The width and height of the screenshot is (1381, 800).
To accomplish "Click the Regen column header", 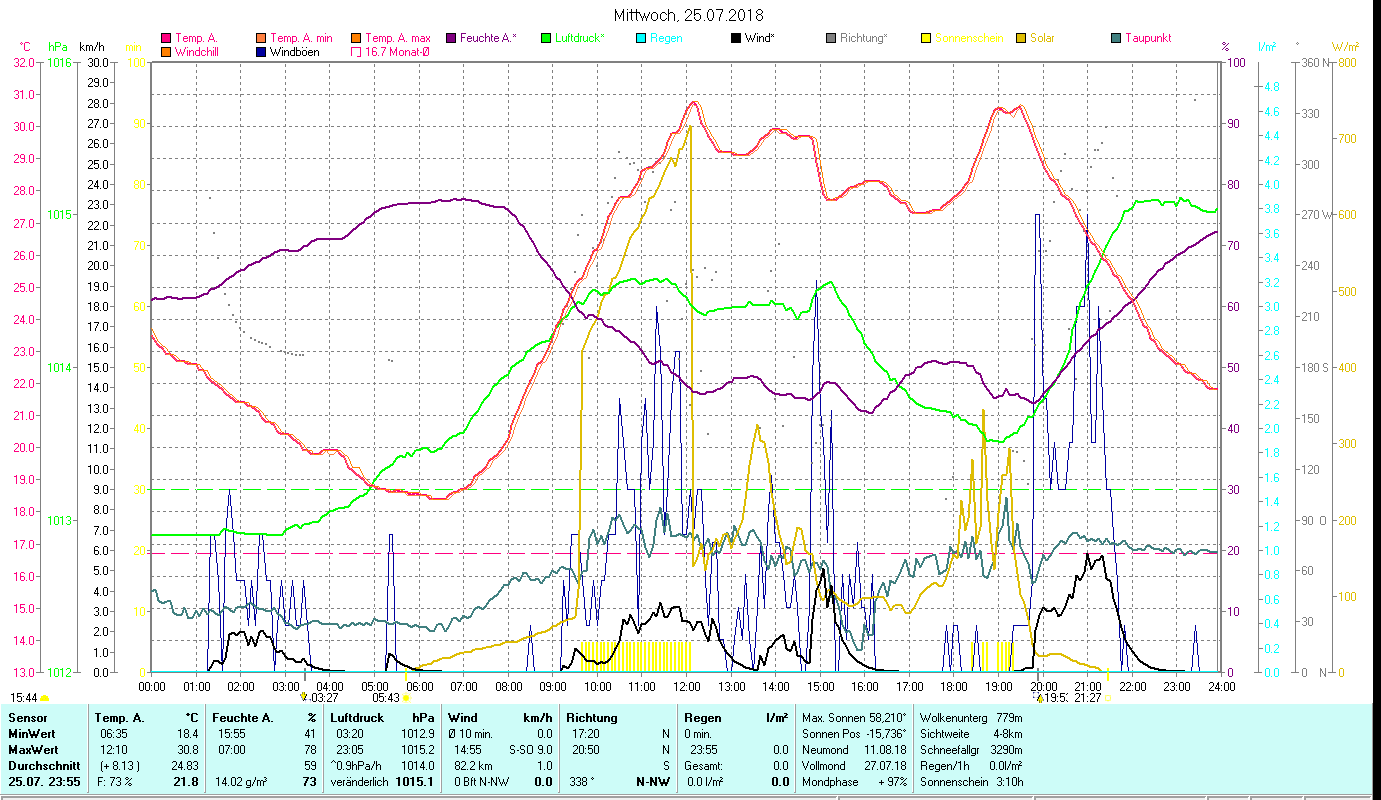I will (703, 718).
